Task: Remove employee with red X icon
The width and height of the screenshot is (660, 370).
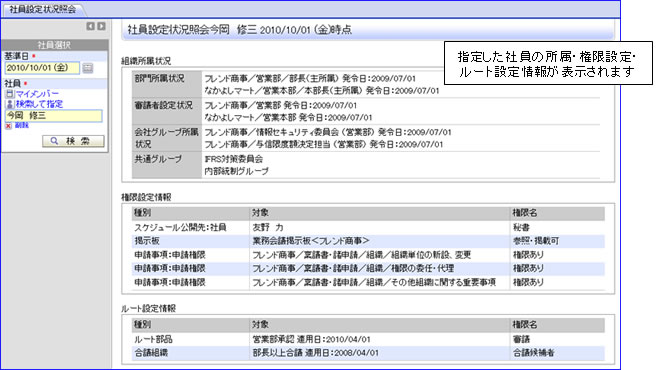Action: coord(8,126)
